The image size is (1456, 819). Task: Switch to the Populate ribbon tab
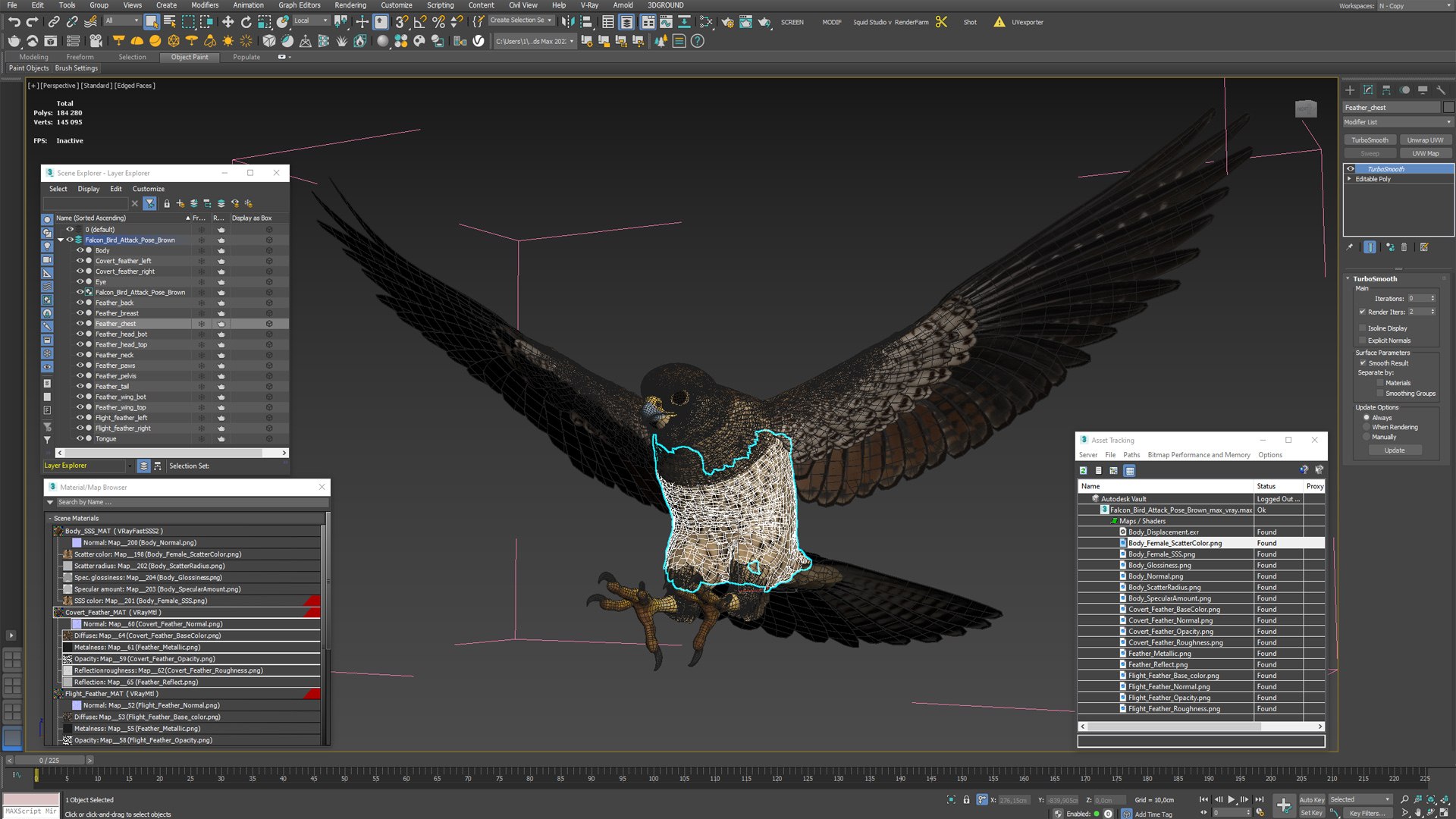[246, 57]
